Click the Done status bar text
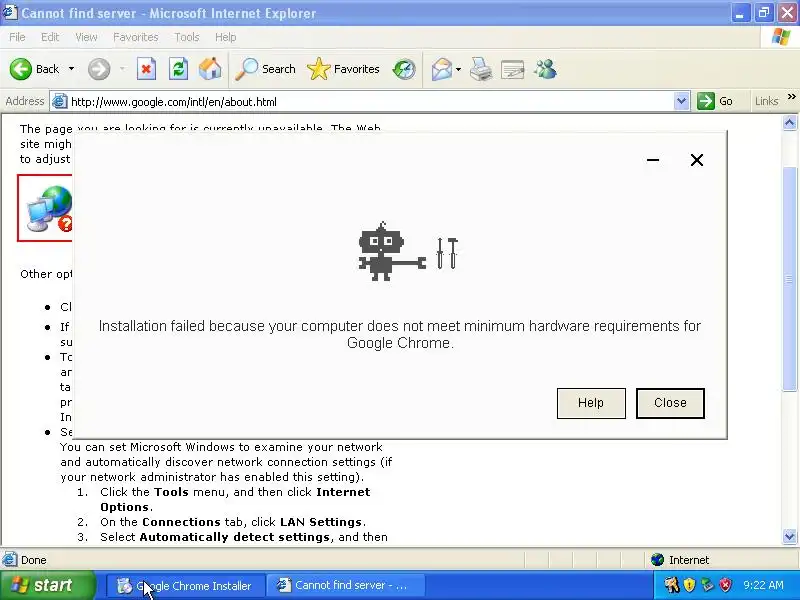The image size is (800, 600). (x=34, y=560)
